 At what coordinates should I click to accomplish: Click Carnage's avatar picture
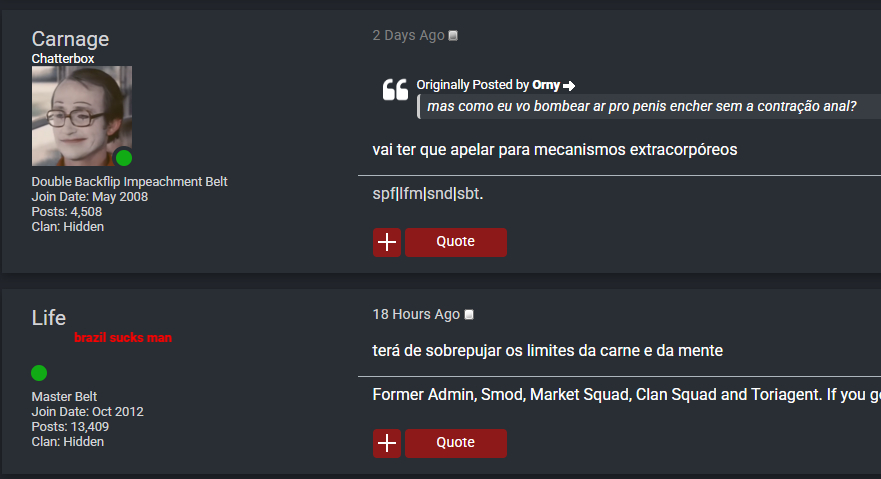pyautogui.click(x=81, y=115)
